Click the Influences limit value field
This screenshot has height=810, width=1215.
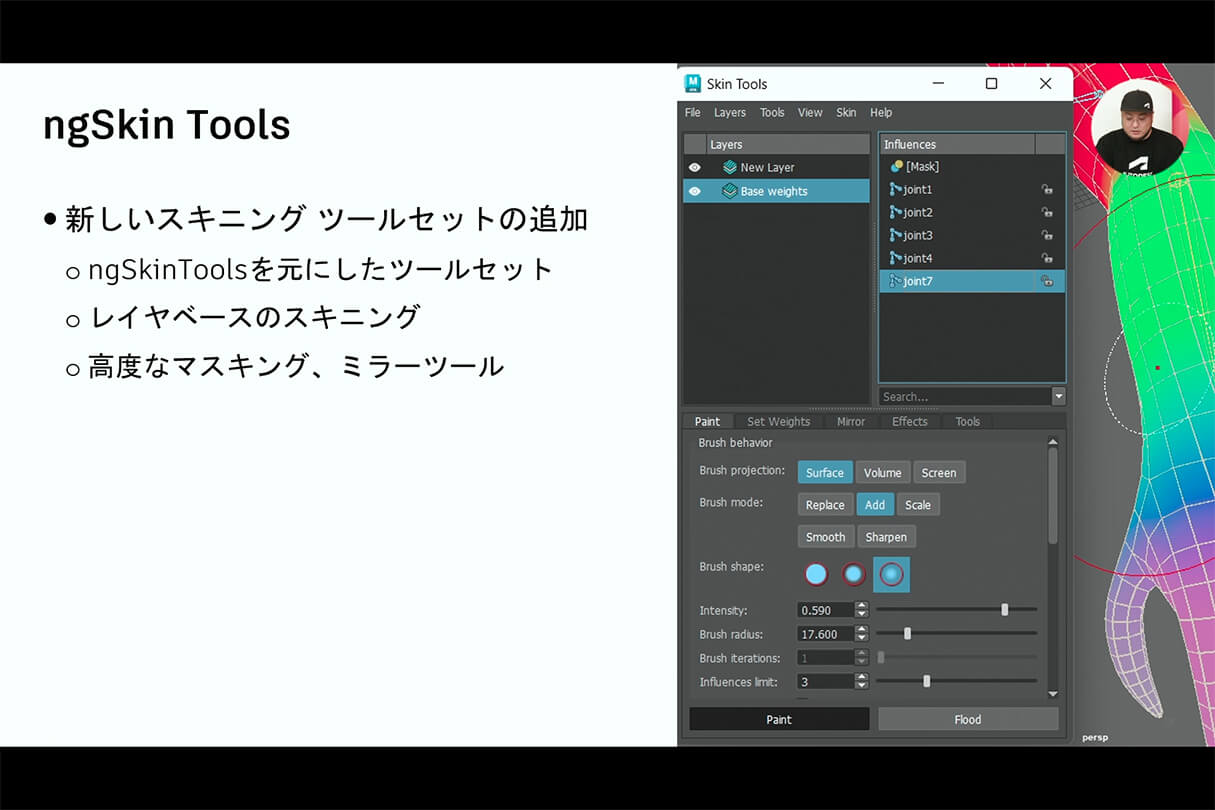[x=826, y=682]
